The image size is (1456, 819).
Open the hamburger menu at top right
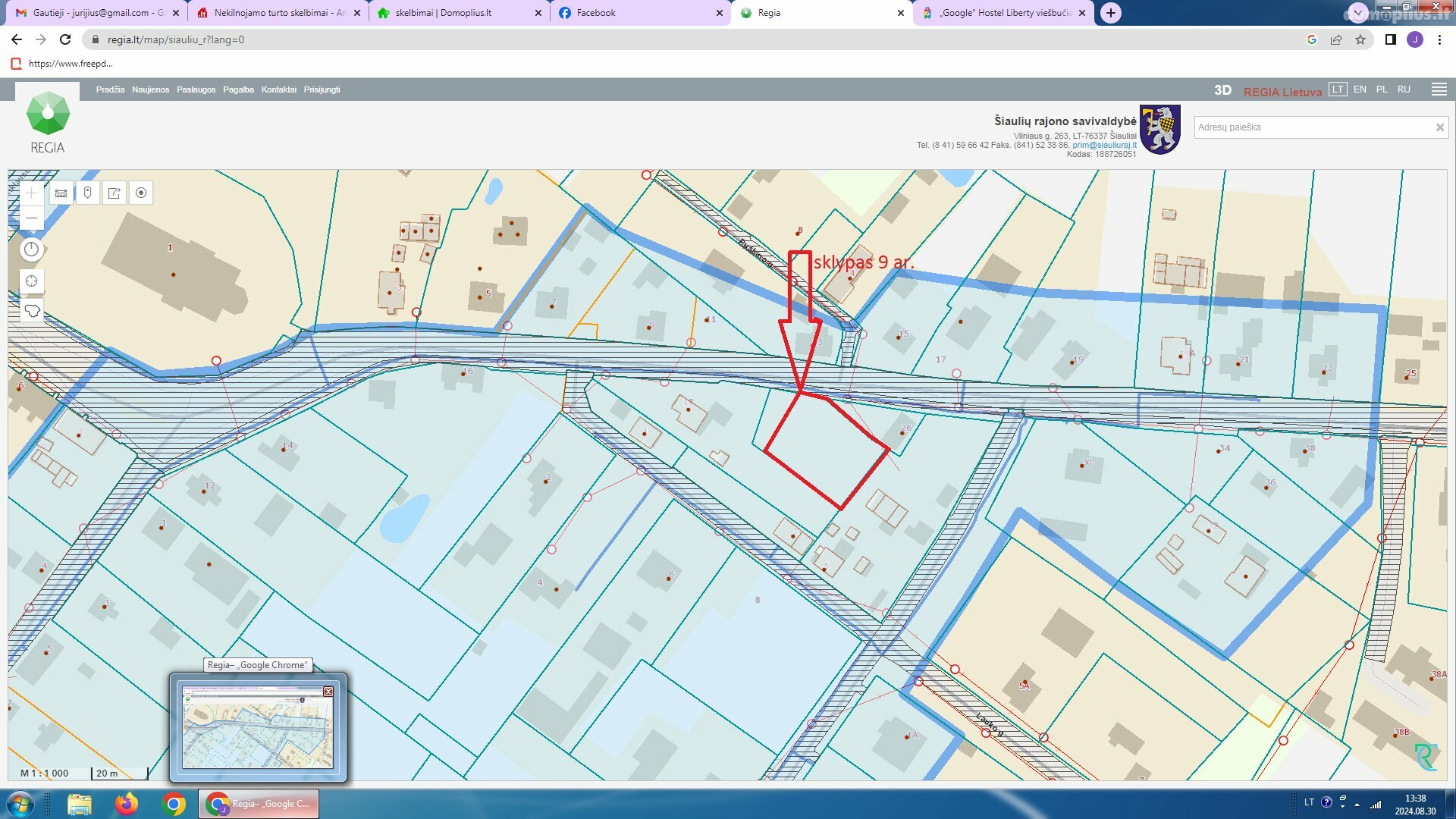[1439, 89]
